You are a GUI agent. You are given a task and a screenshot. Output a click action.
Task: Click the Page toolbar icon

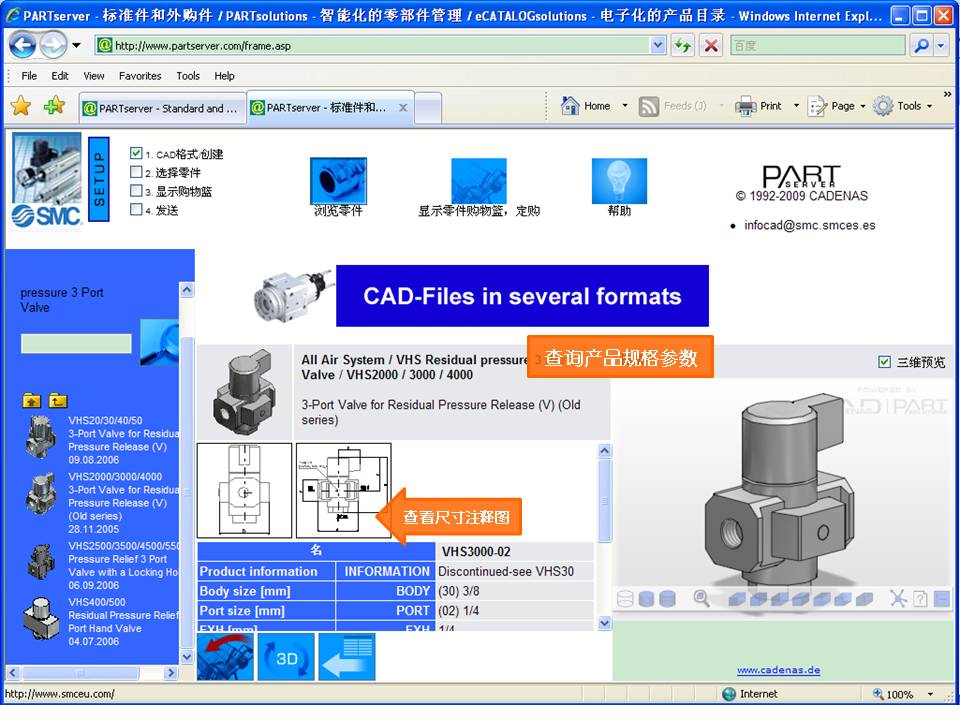817,107
